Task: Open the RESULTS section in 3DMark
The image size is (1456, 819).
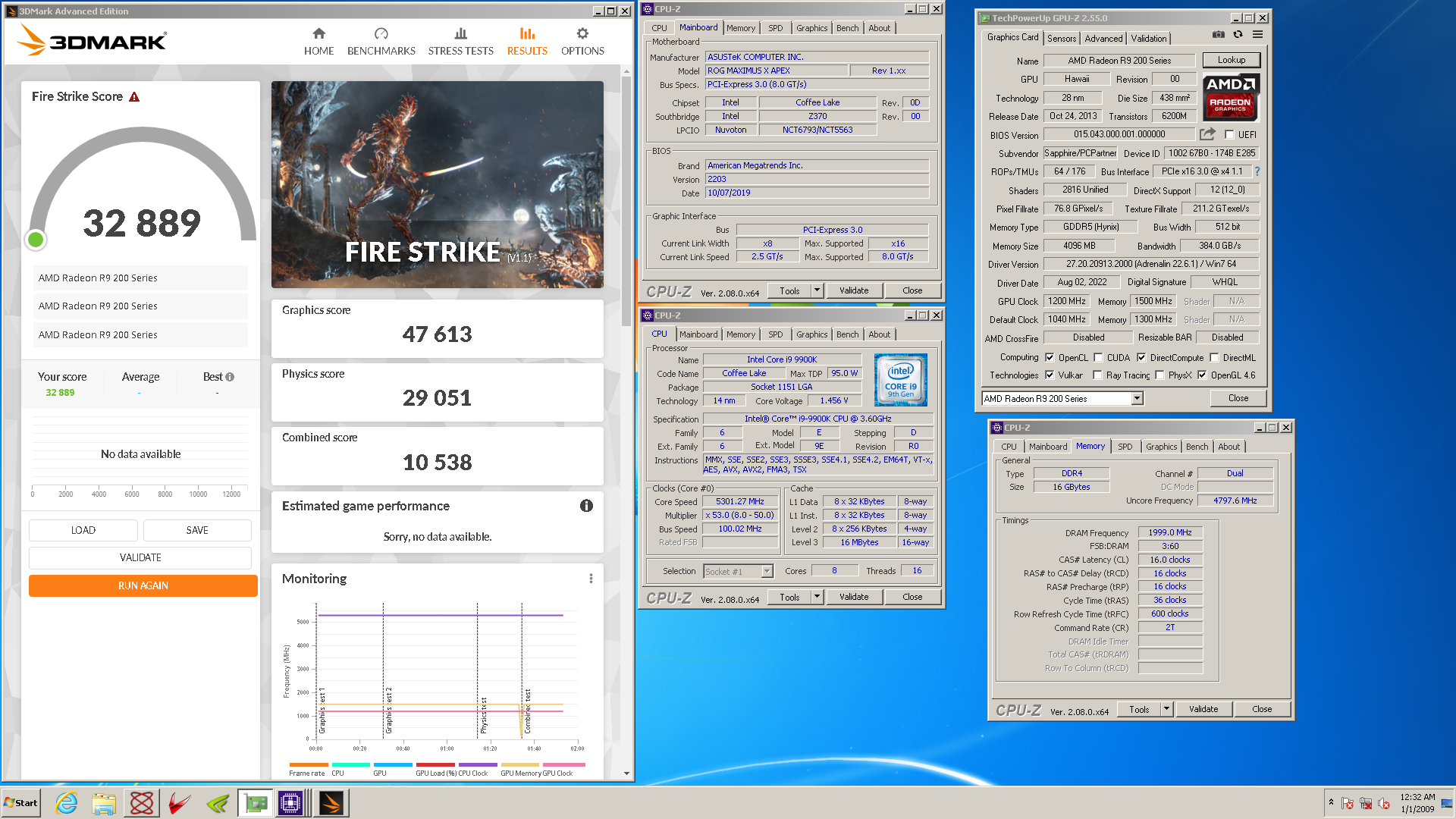Action: coord(527,42)
